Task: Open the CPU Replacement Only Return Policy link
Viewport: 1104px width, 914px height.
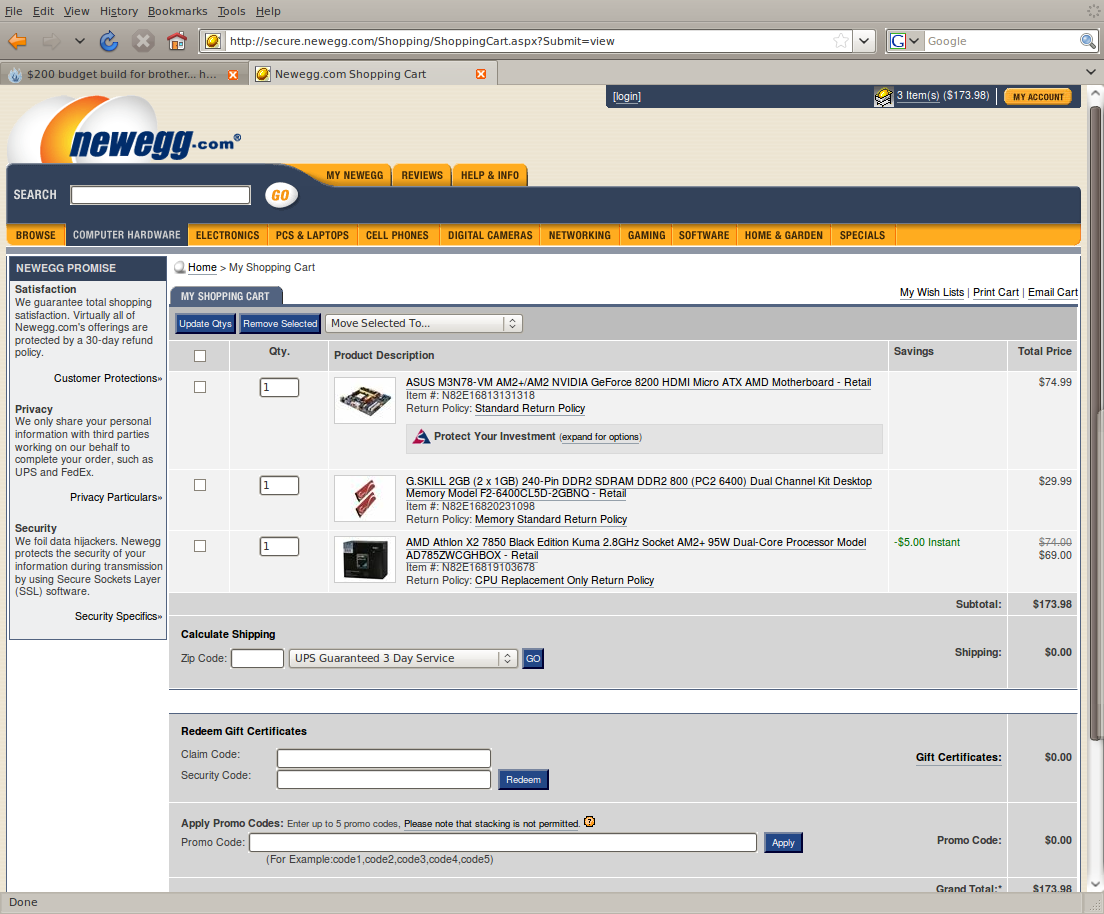Action: 564,580
